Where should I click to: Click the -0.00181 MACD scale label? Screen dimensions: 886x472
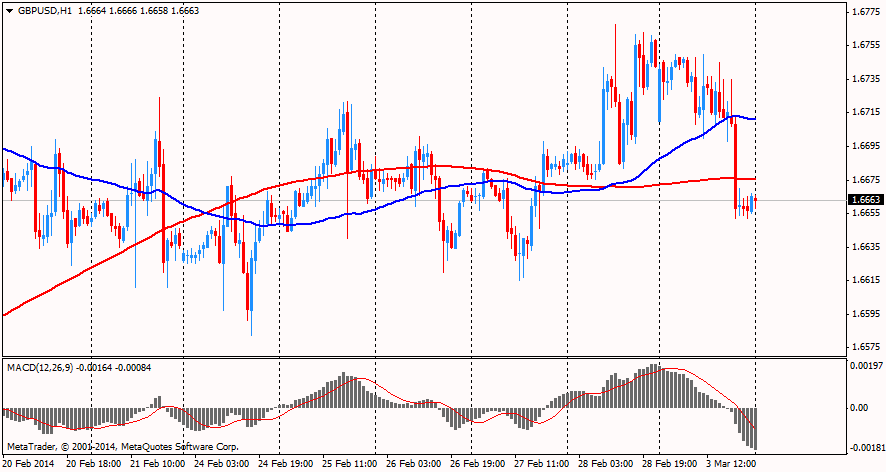coord(866,447)
